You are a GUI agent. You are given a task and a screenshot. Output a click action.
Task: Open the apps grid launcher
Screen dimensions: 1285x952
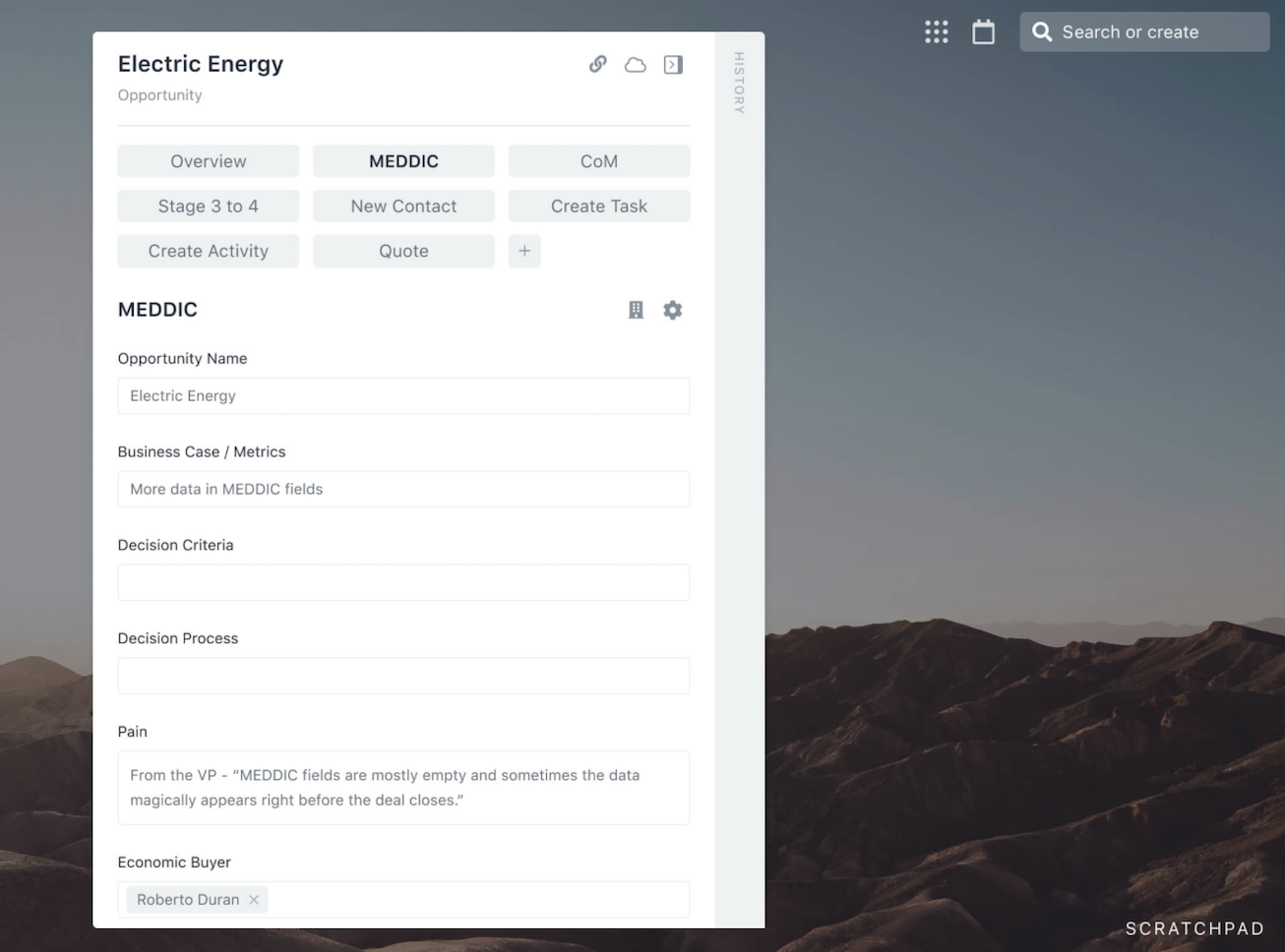[936, 30]
